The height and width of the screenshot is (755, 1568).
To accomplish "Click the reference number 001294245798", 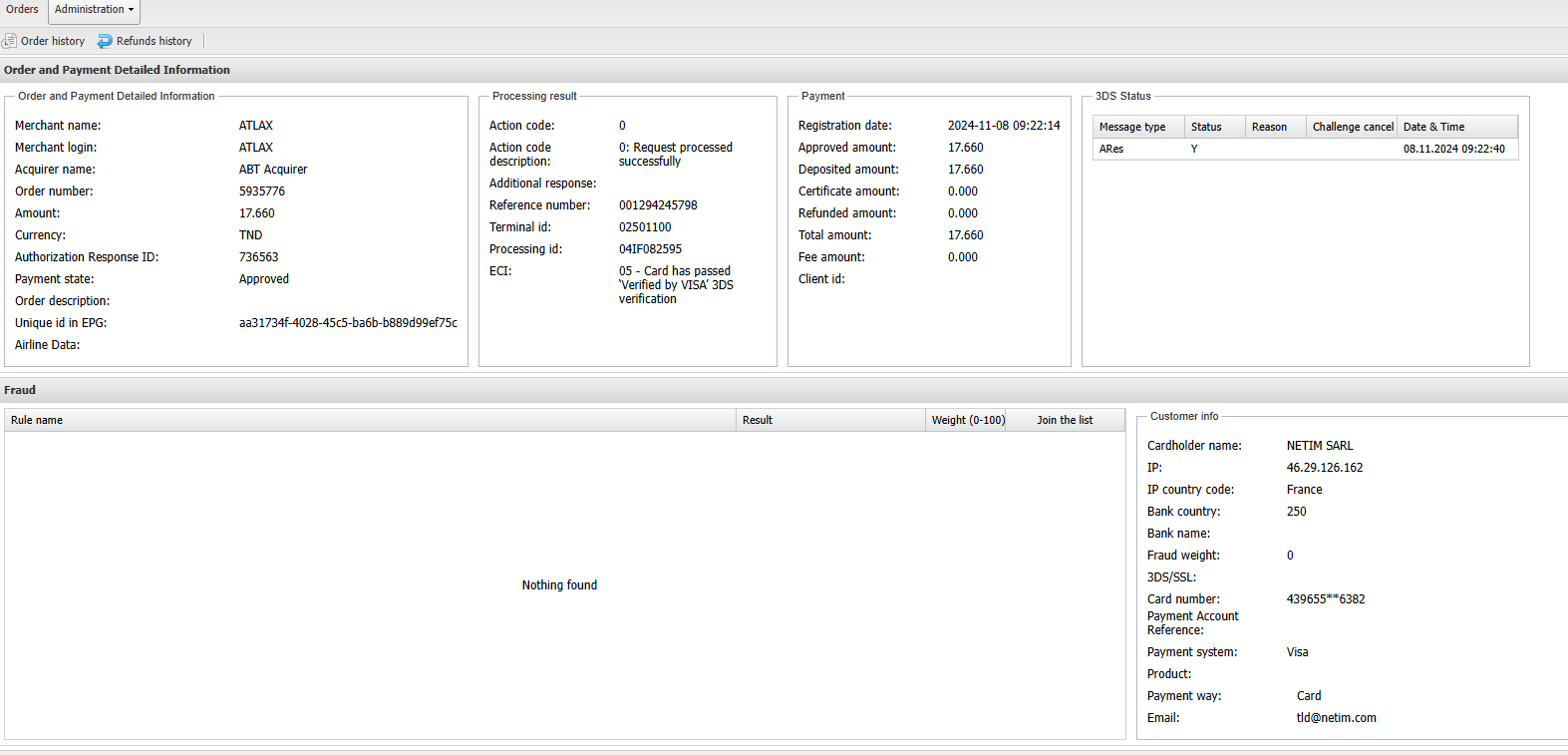I will point(658,205).
